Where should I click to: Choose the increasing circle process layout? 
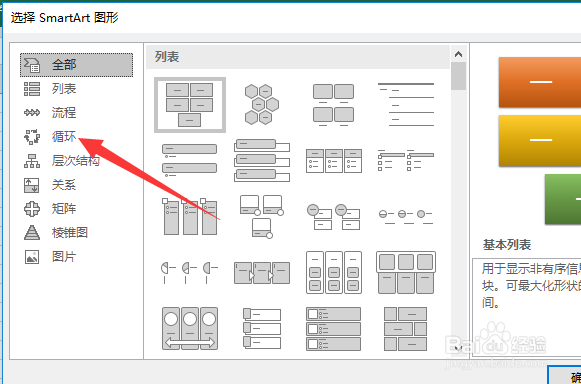tap(406, 217)
